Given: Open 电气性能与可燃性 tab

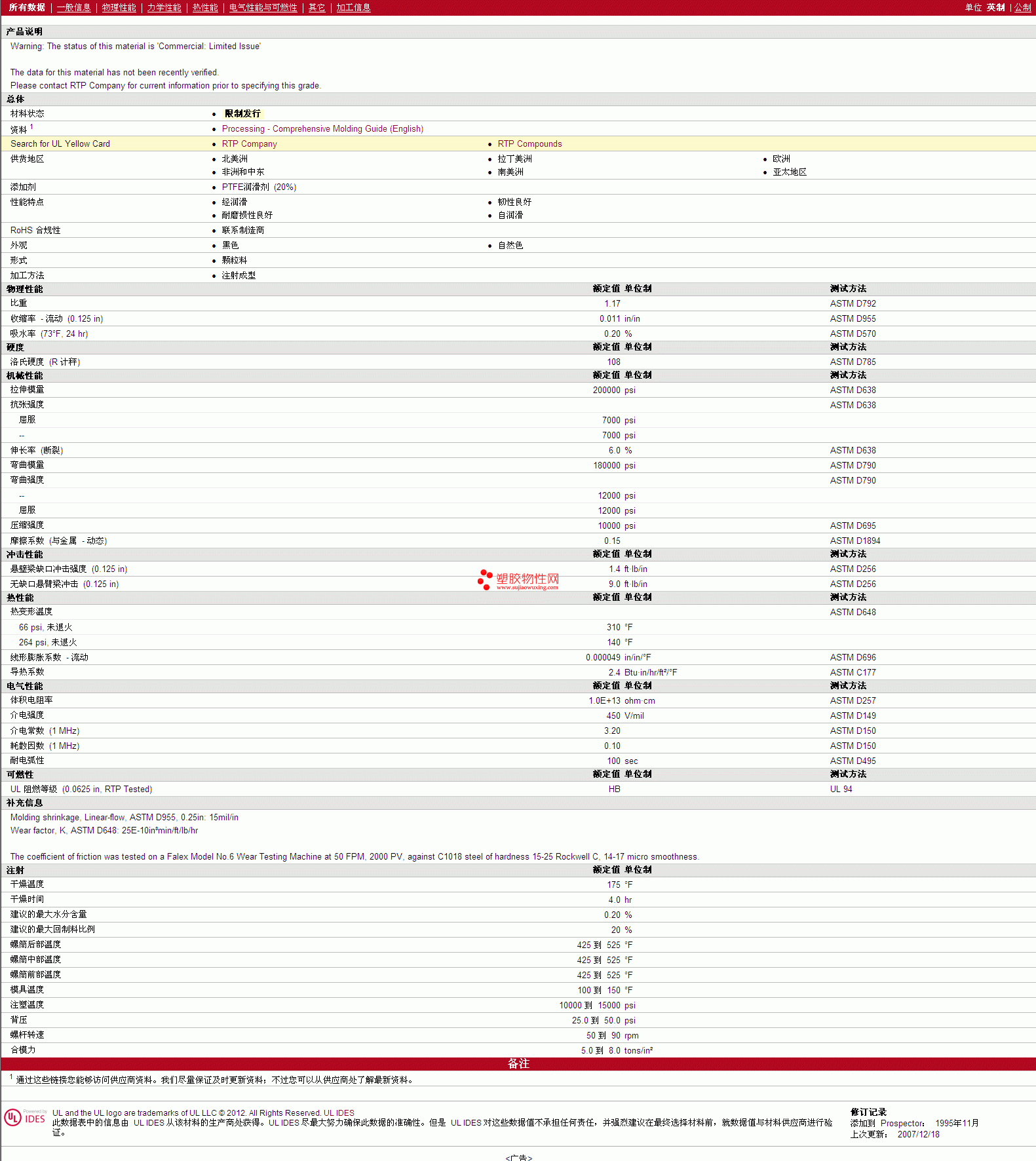Looking at the screenshot, I should click(263, 7).
